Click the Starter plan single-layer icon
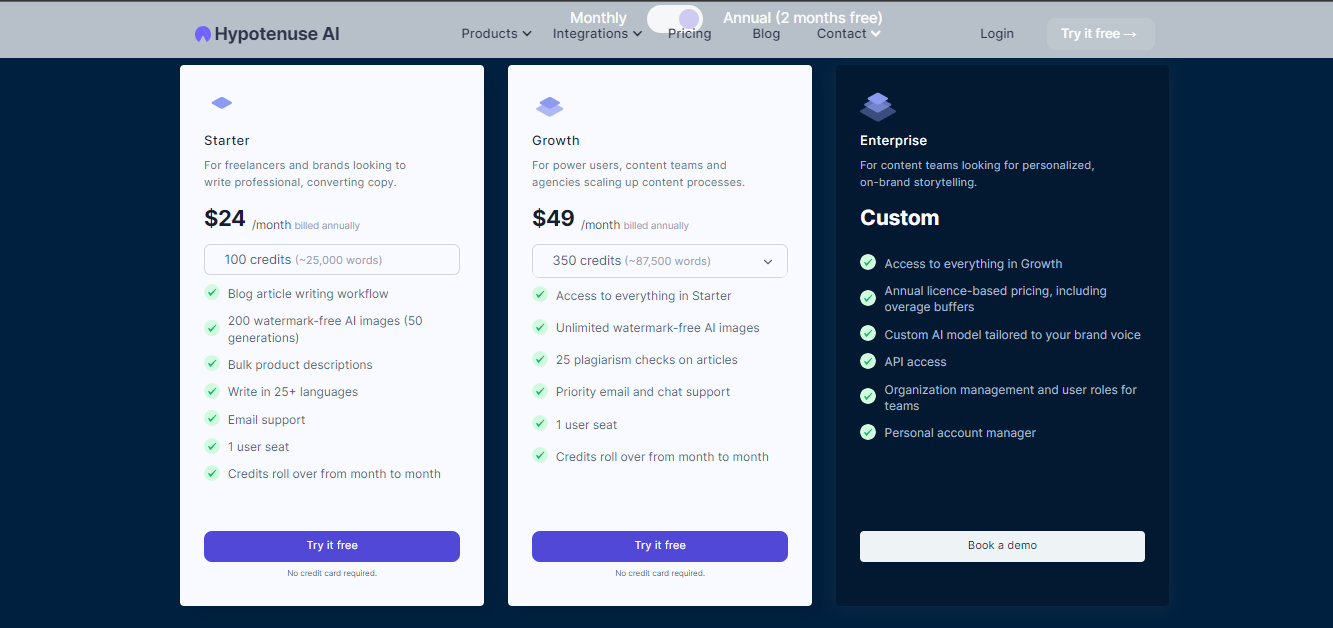The height and width of the screenshot is (628, 1333). (x=222, y=103)
